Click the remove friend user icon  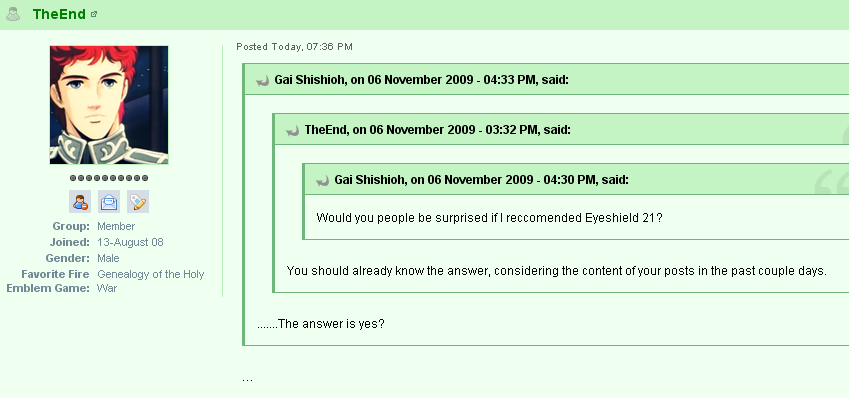[80, 201]
